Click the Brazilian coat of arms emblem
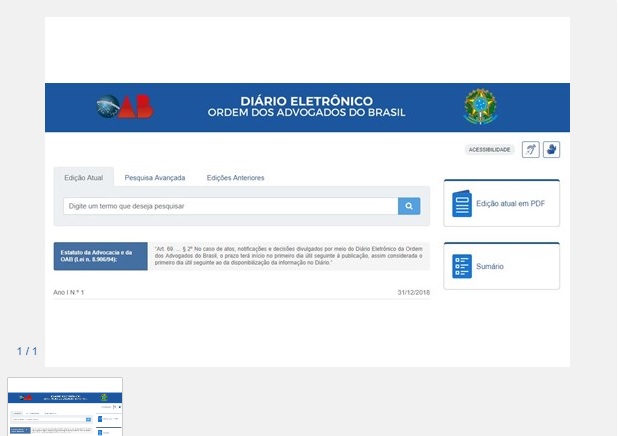The width and height of the screenshot is (618, 436). [480, 106]
